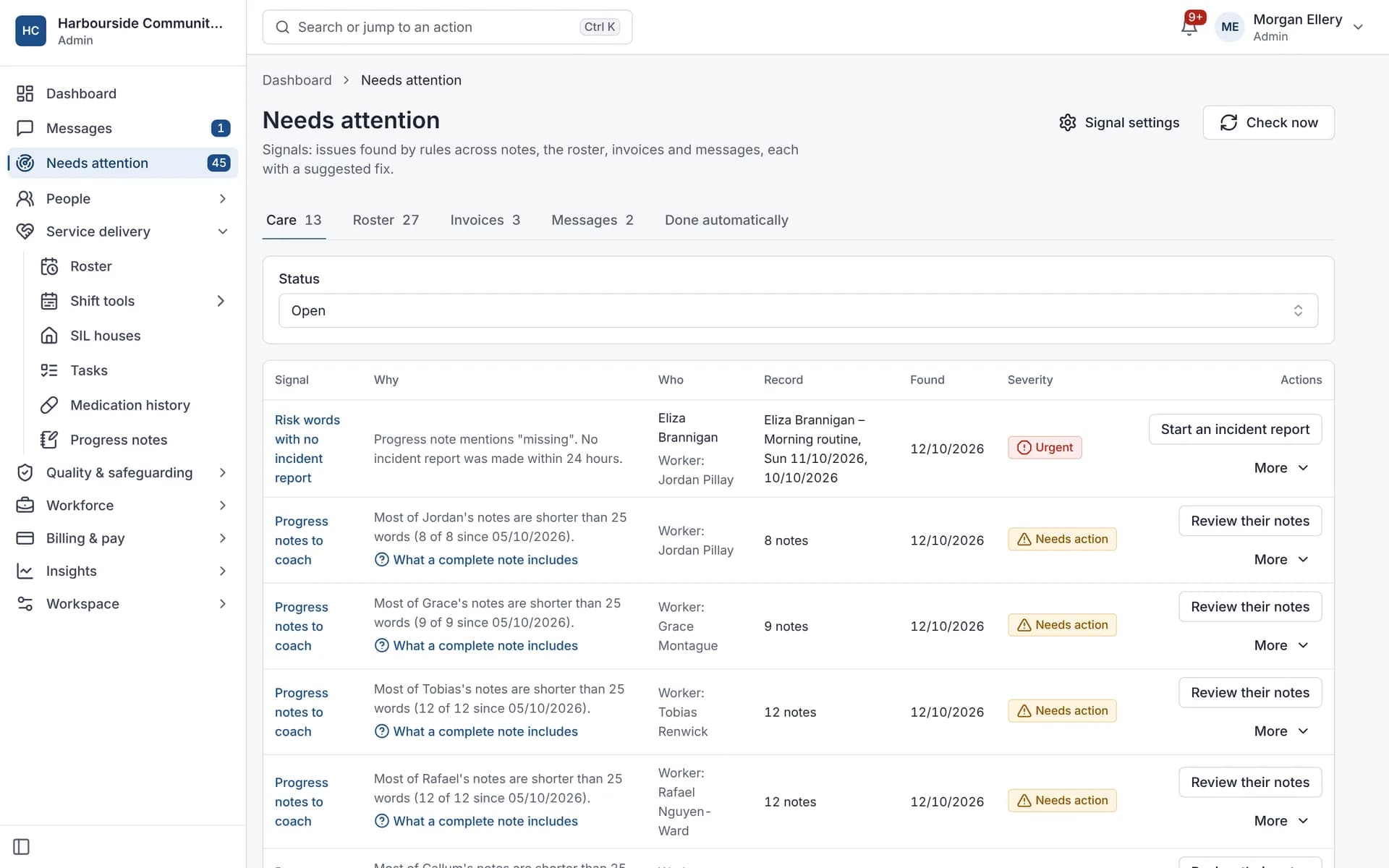Image resolution: width=1389 pixels, height=868 pixels.
Task: Click the Workspace sliders icon
Action: tap(25, 603)
